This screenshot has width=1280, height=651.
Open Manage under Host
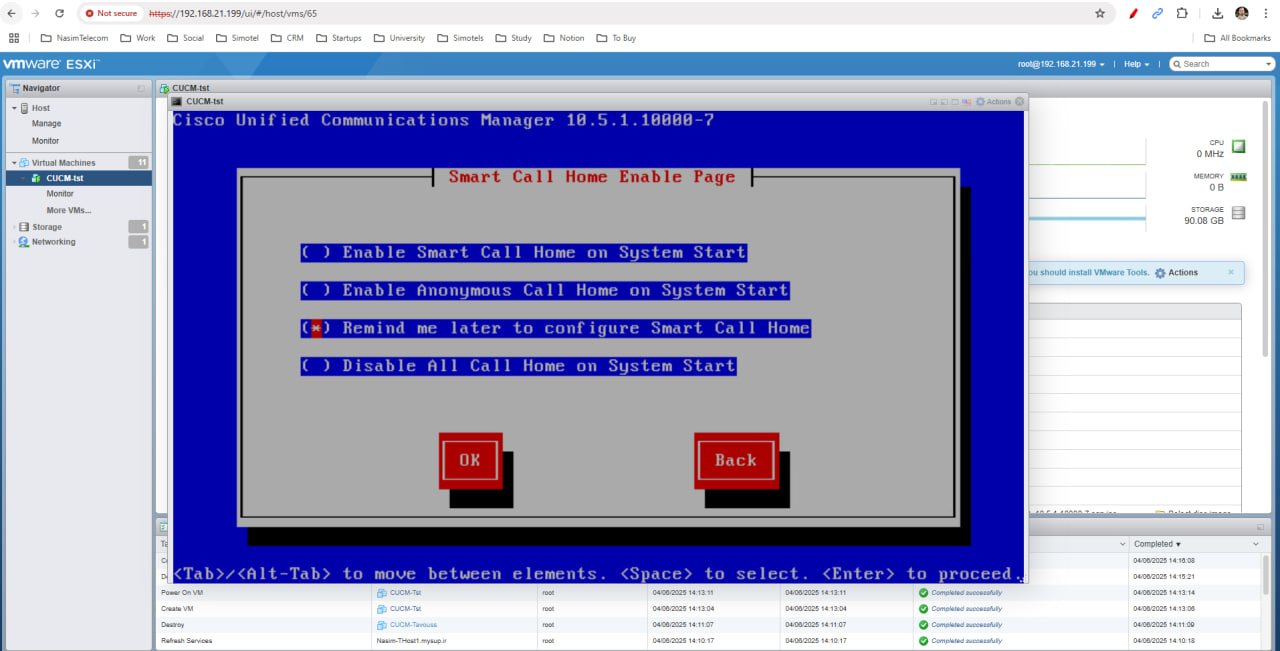[x=46, y=124]
